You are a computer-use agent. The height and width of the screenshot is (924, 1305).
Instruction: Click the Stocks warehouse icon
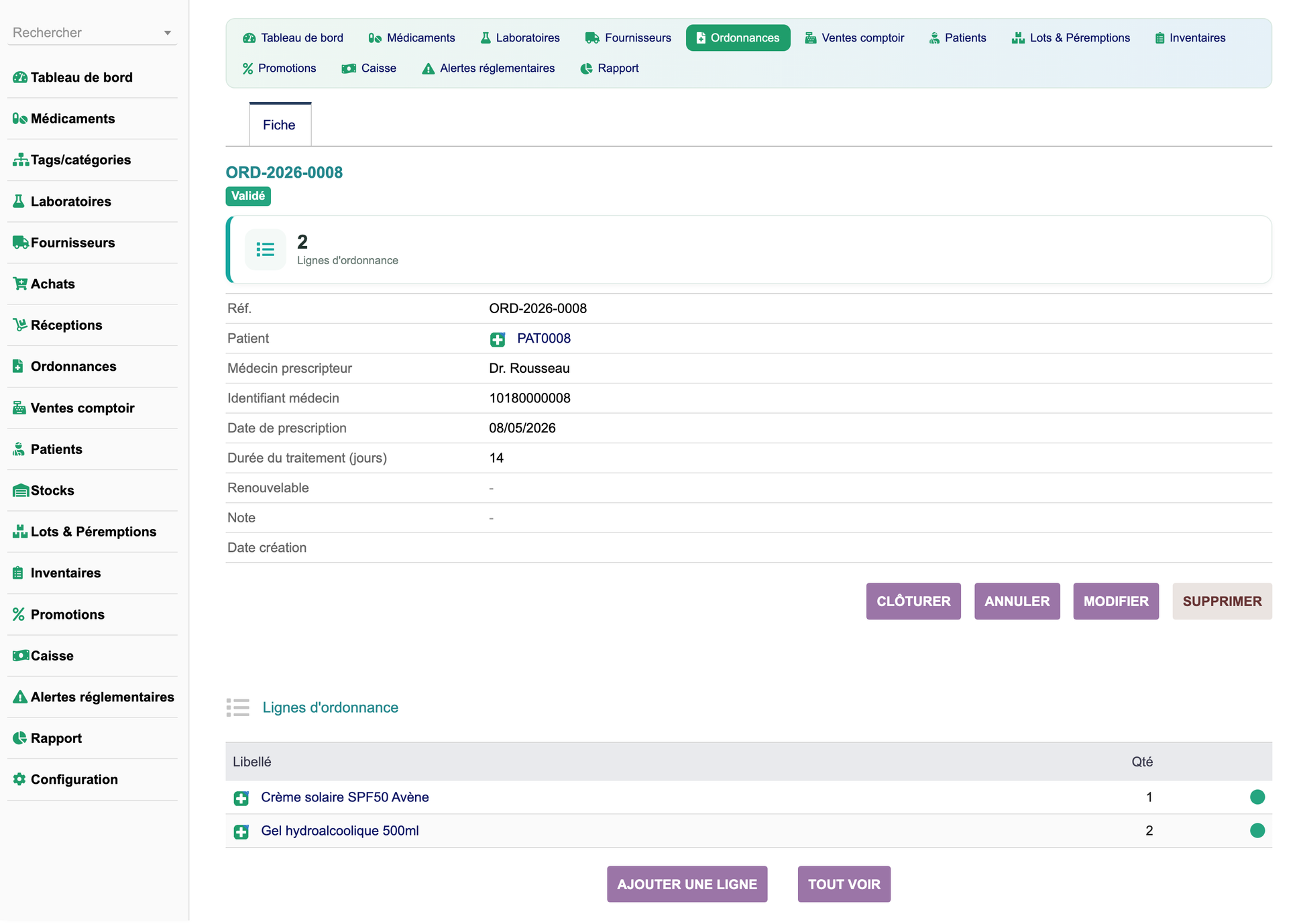tap(20, 491)
